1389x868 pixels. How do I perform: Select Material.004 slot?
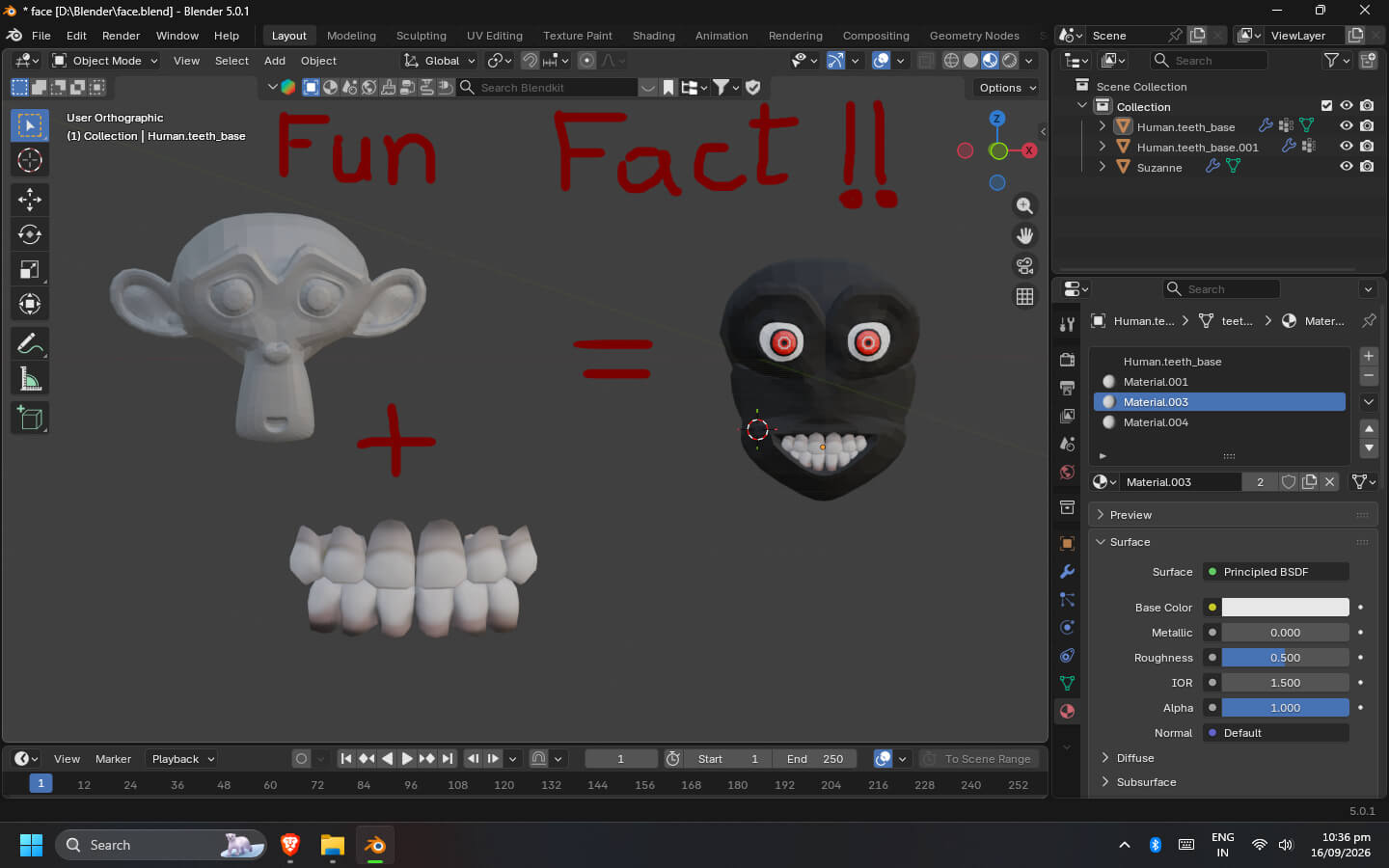click(x=1220, y=422)
